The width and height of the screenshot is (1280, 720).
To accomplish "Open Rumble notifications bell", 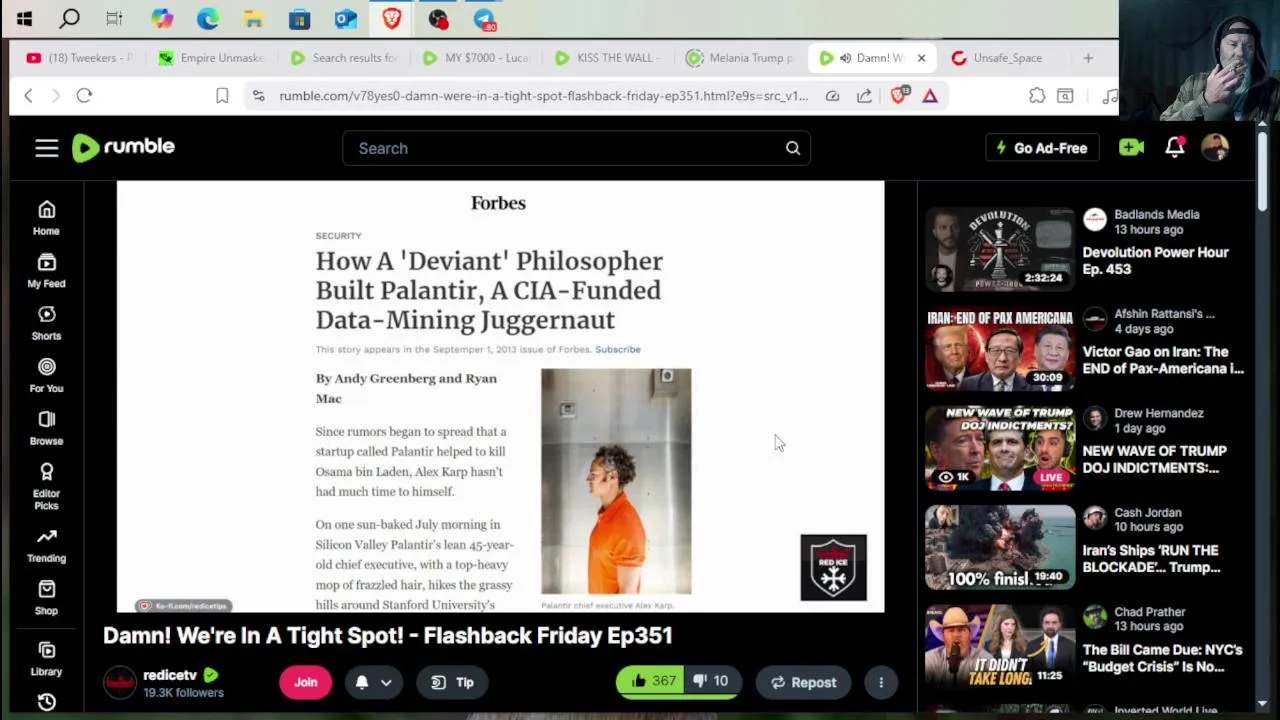I will click(x=1175, y=147).
